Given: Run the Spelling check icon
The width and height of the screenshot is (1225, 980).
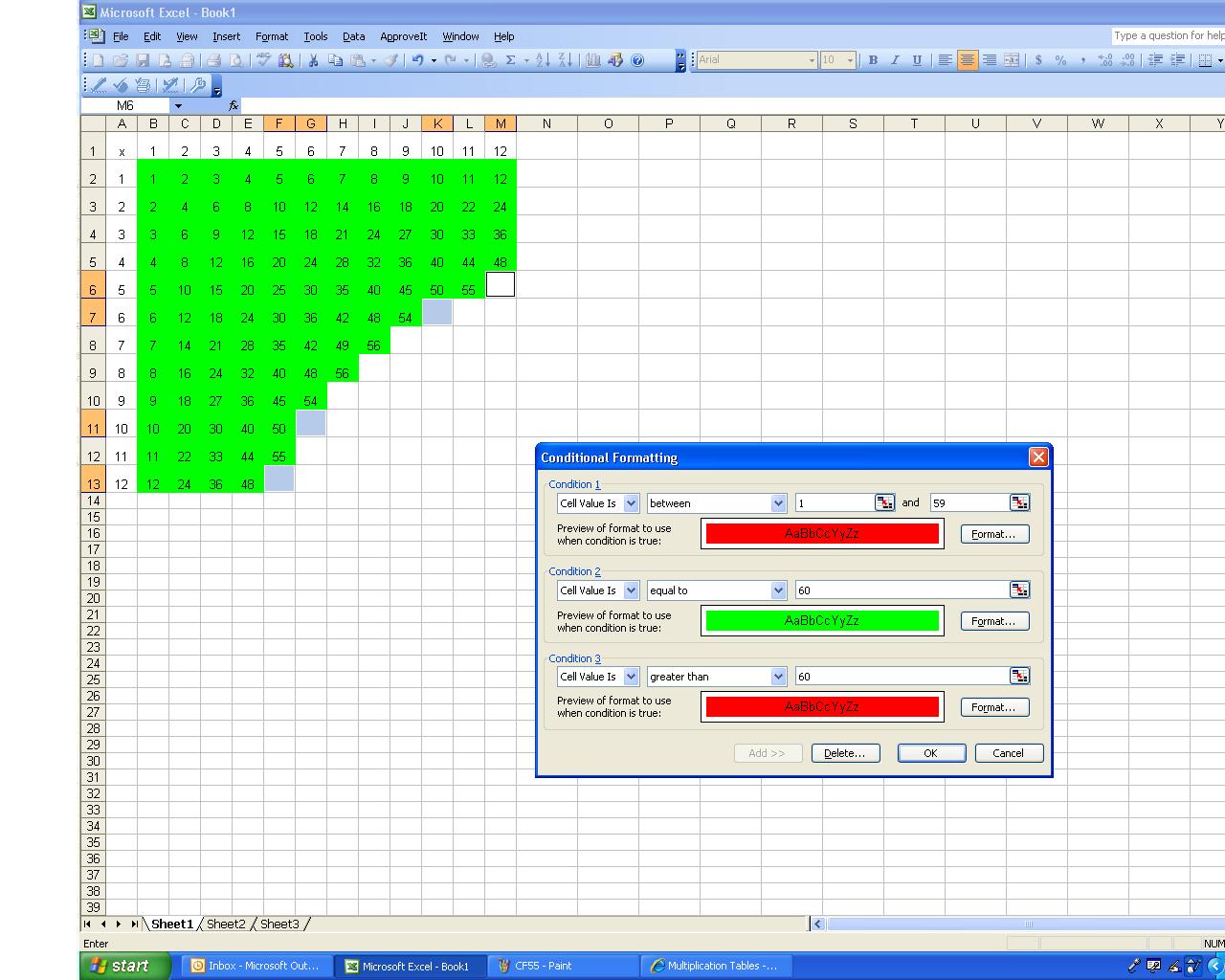Looking at the screenshot, I should click(x=263, y=60).
